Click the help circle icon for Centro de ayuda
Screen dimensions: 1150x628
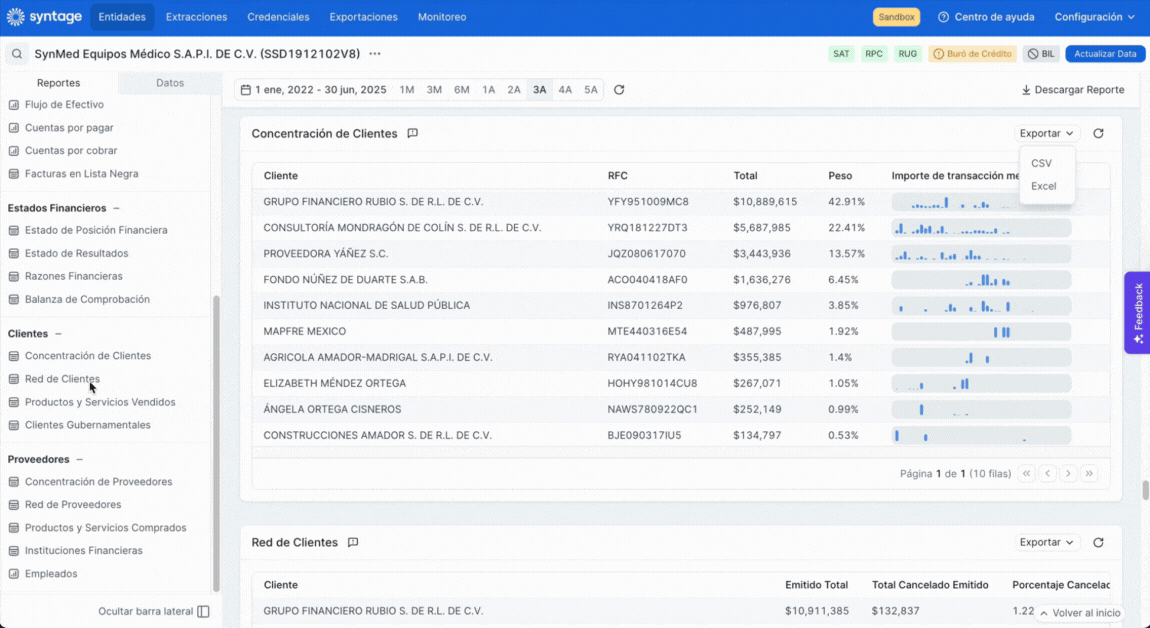[943, 17]
